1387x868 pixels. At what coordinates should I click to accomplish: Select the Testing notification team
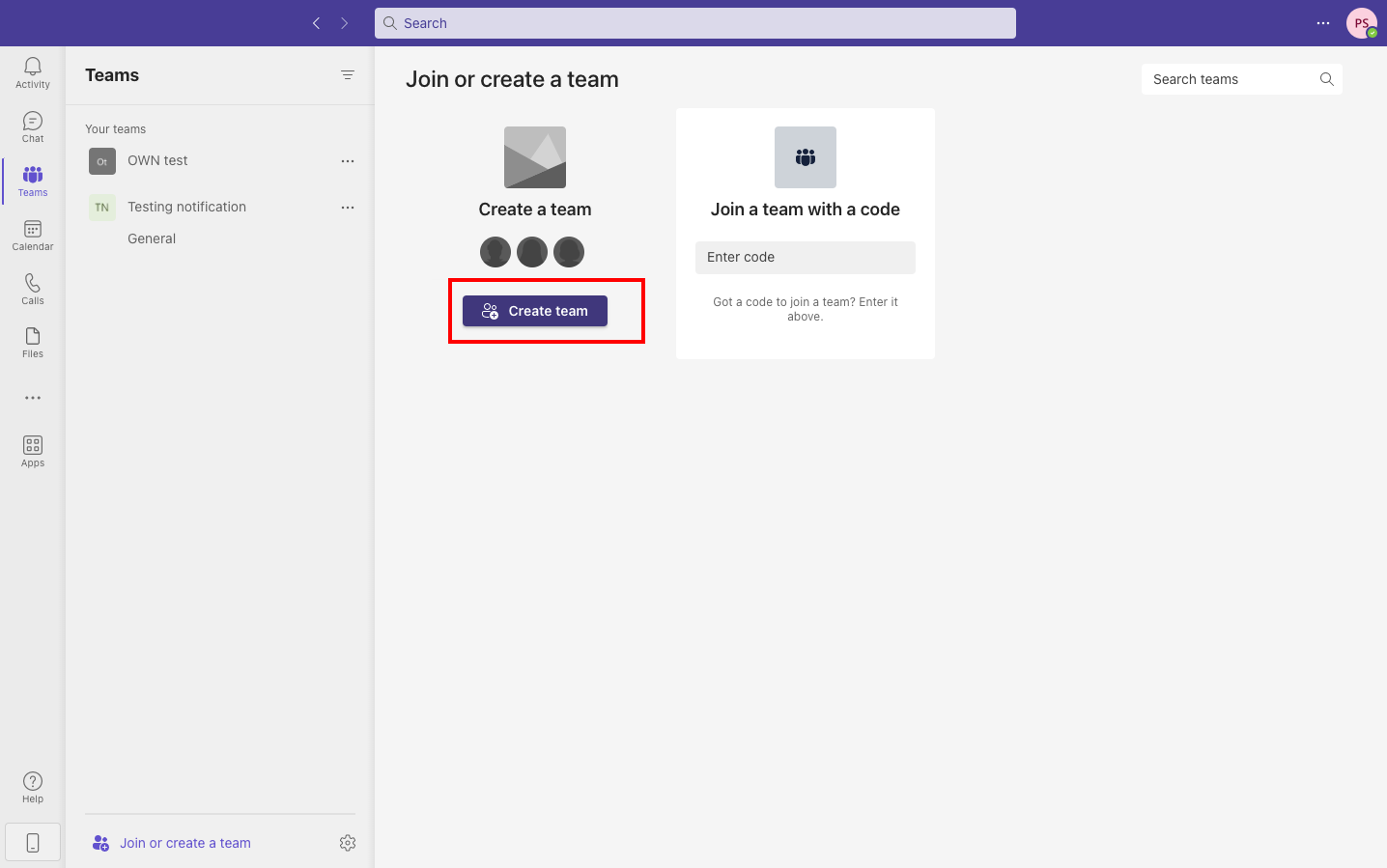click(x=220, y=208)
